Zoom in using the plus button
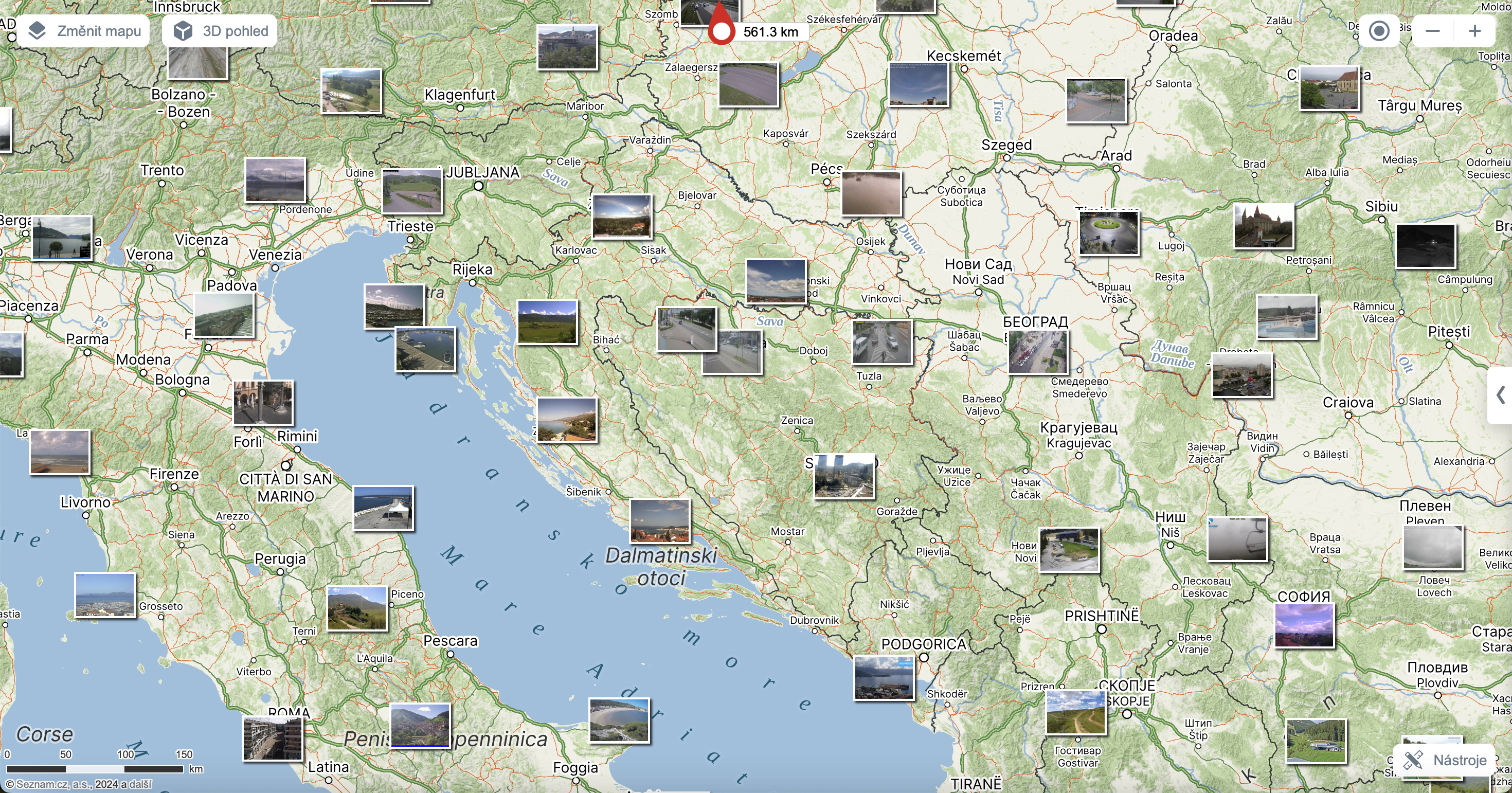Screen dimensions: 1512x793 (1474, 31)
